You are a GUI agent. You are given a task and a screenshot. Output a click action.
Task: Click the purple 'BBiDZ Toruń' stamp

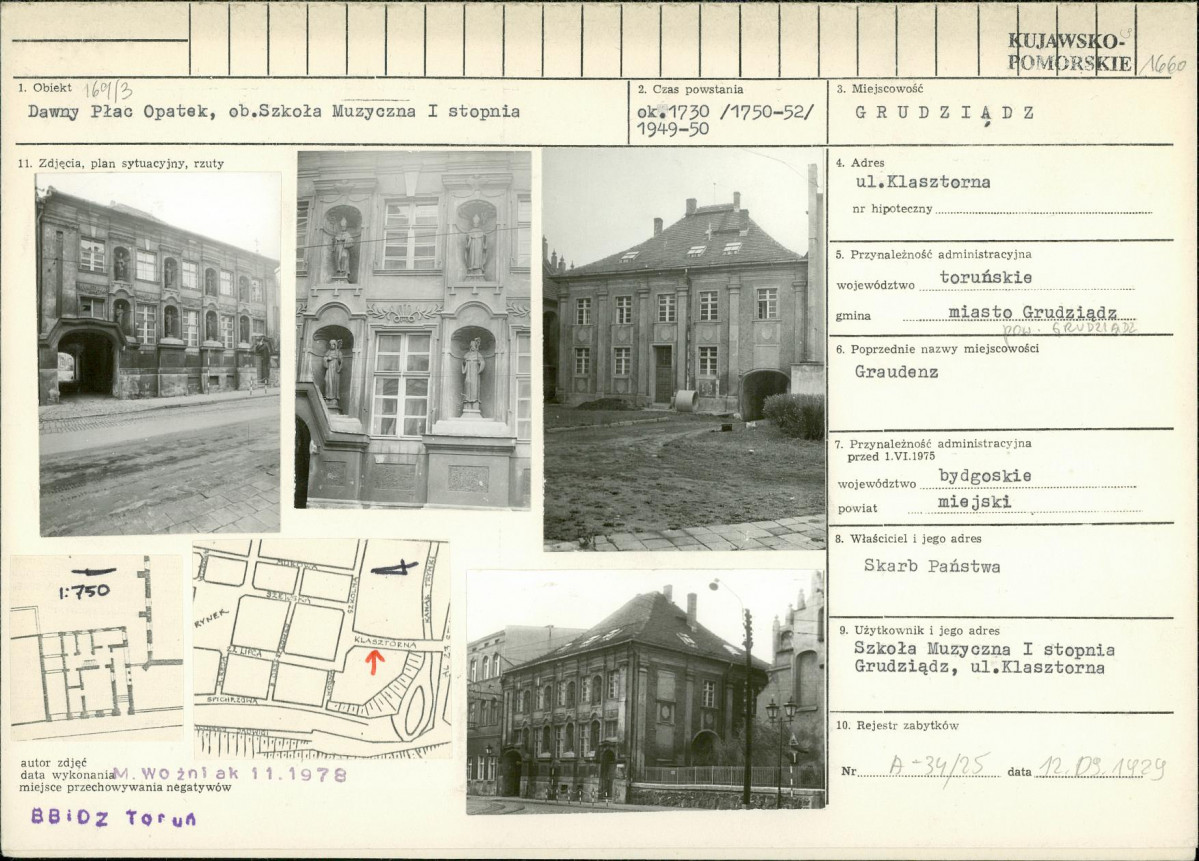click(x=112, y=818)
